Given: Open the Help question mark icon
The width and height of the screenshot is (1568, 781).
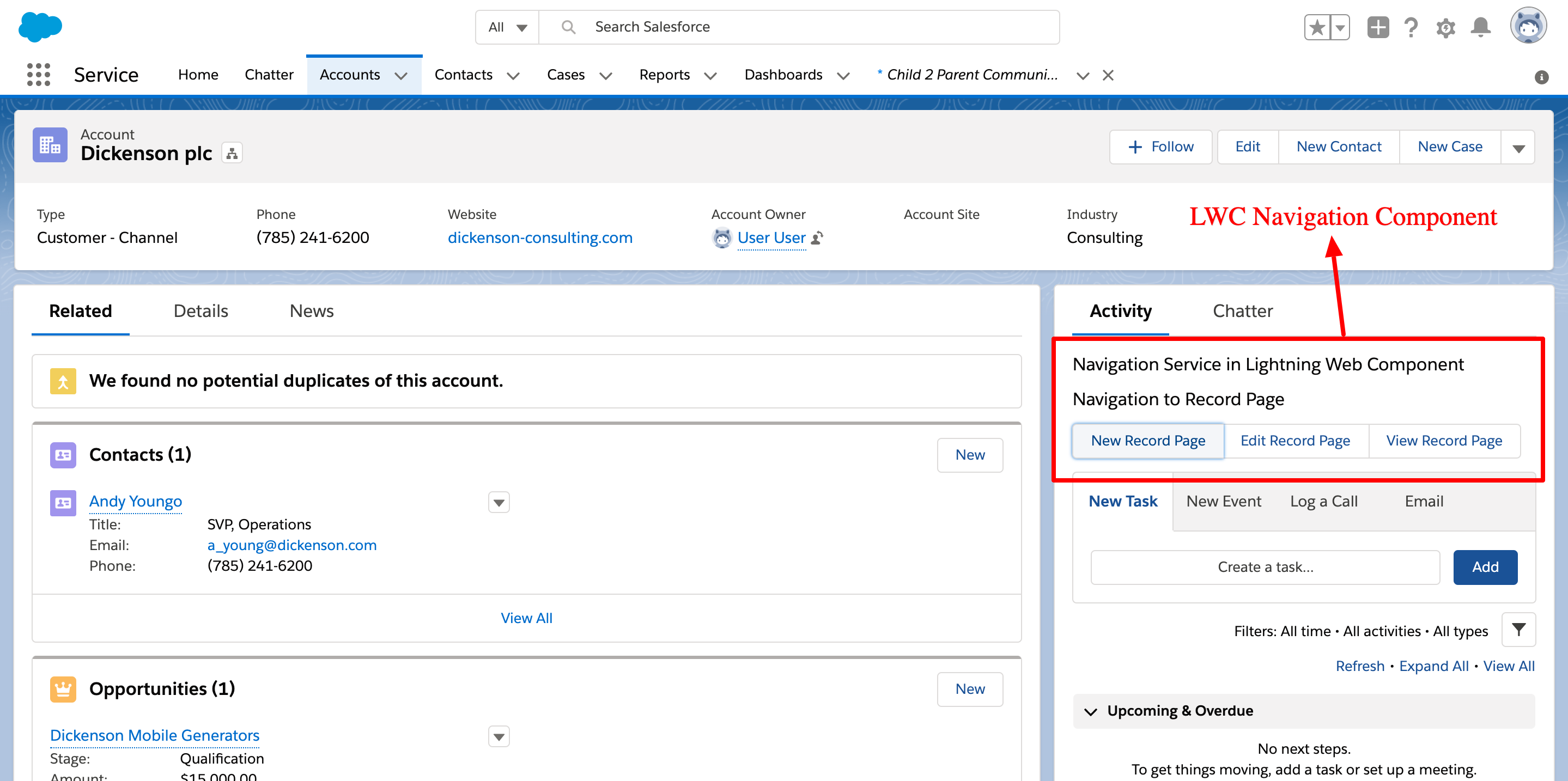Looking at the screenshot, I should tap(1411, 27).
